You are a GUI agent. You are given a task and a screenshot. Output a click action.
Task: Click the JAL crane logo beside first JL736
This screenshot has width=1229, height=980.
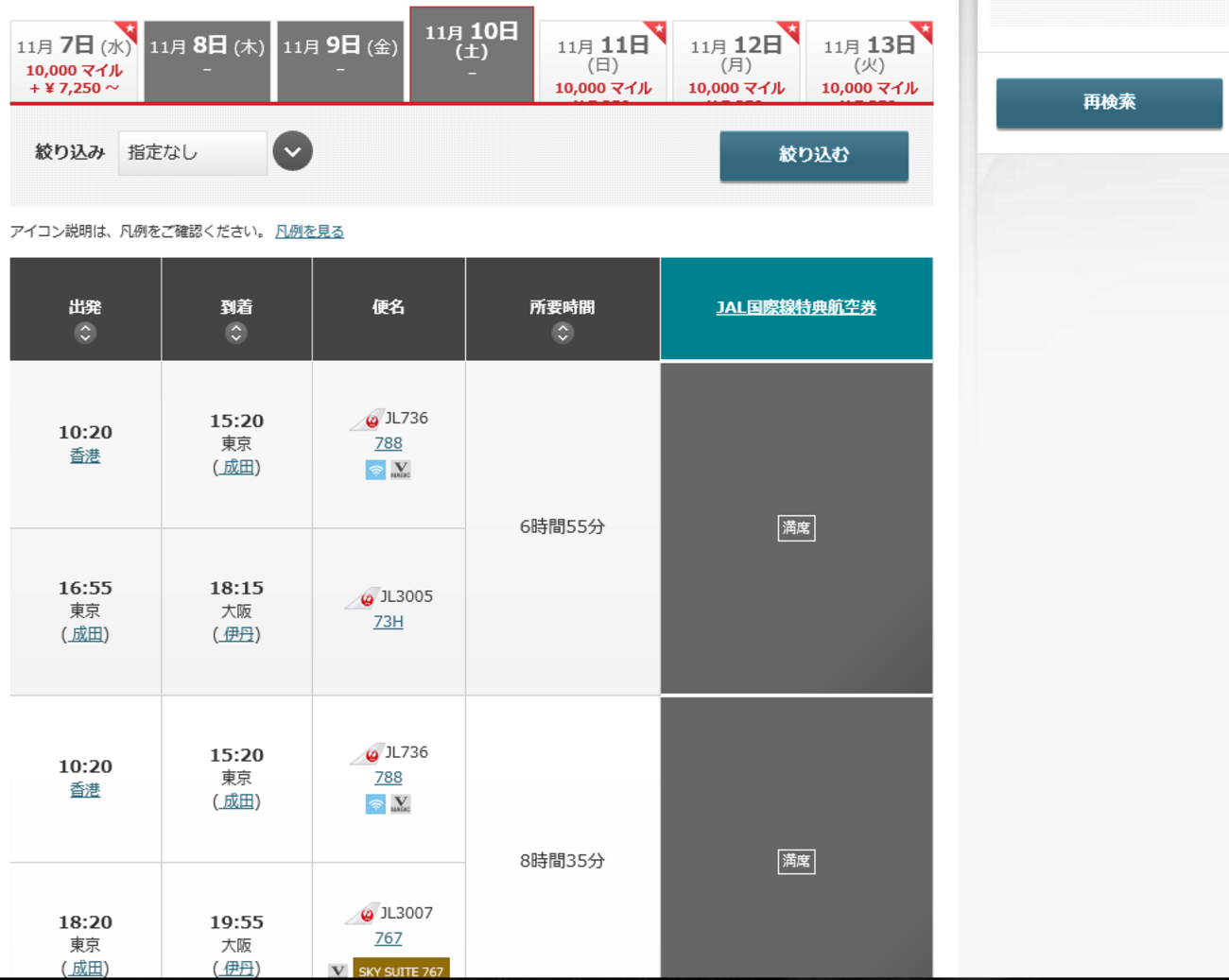click(367, 420)
